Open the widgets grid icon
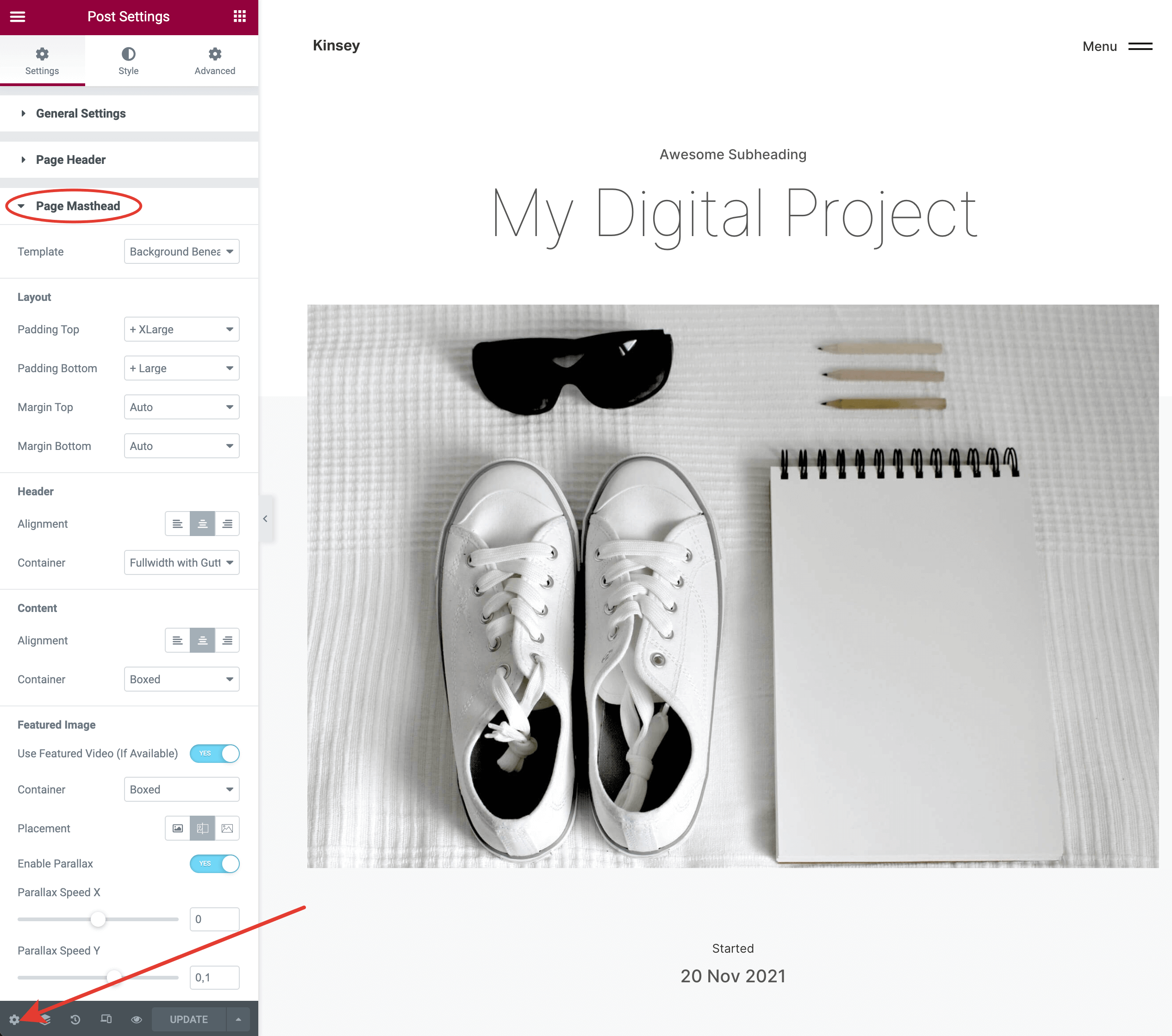The image size is (1172, 1036). point(240,17)
